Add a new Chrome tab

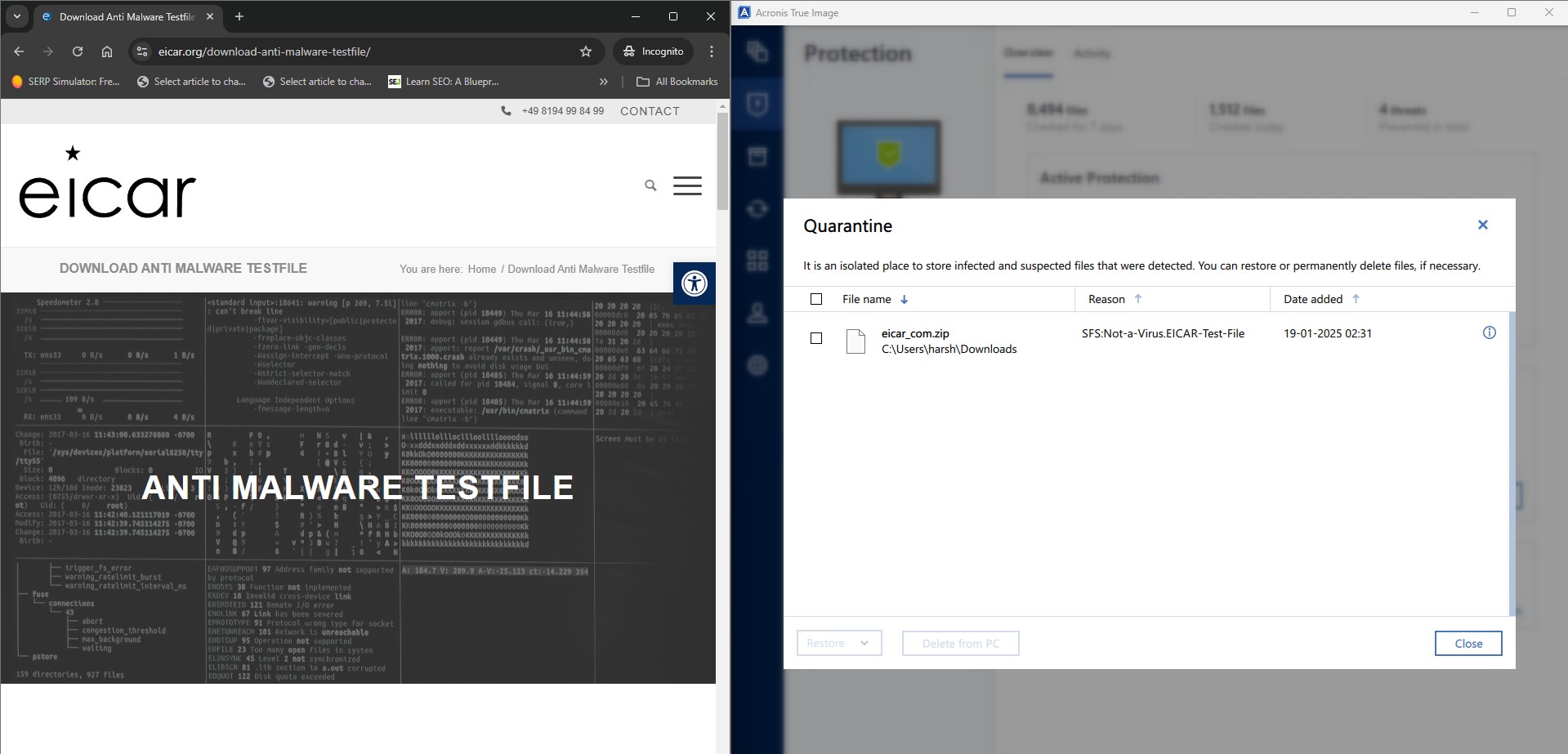pyautogui.click(x=239, y=16)
